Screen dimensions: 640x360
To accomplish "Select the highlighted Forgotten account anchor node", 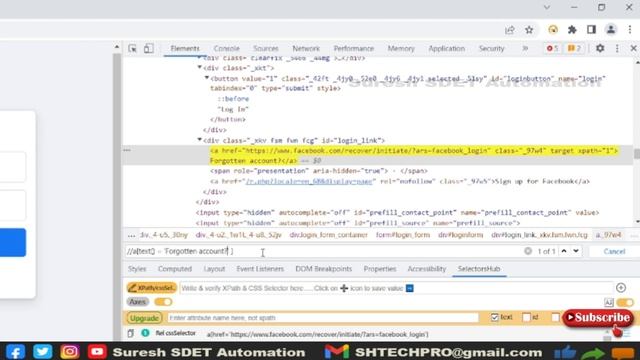I will pos(414,156).
